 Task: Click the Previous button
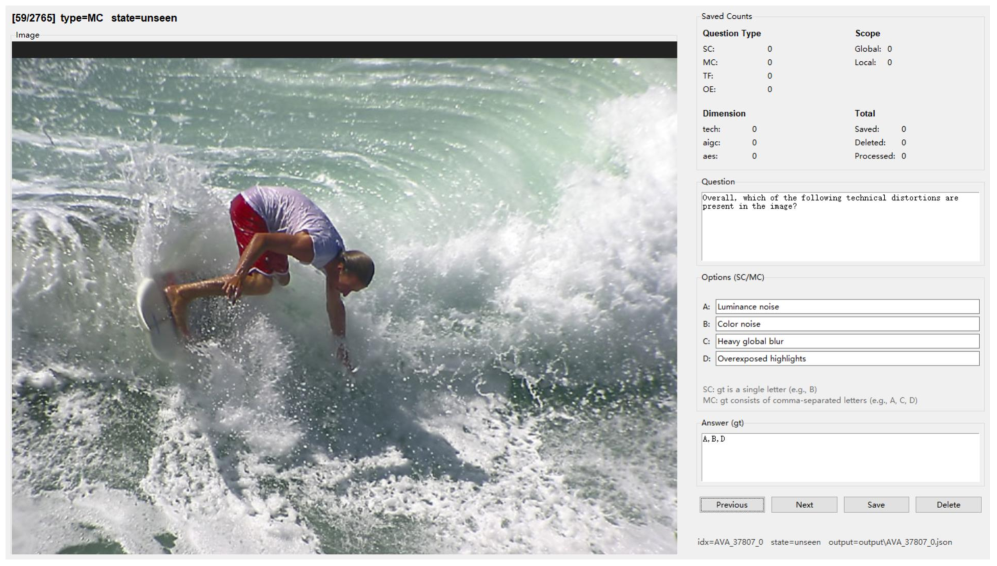[731, 505]
